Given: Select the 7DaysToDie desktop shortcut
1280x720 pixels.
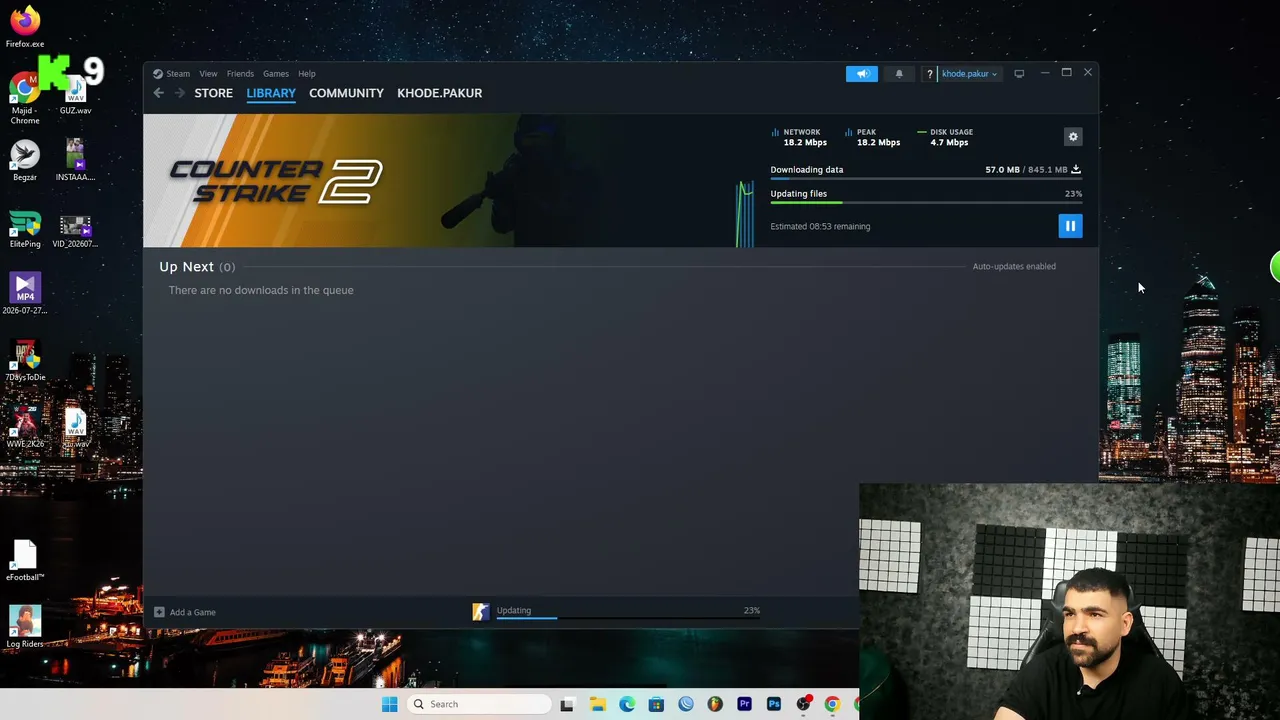Looking at the screenshot, I should point(25,361).
